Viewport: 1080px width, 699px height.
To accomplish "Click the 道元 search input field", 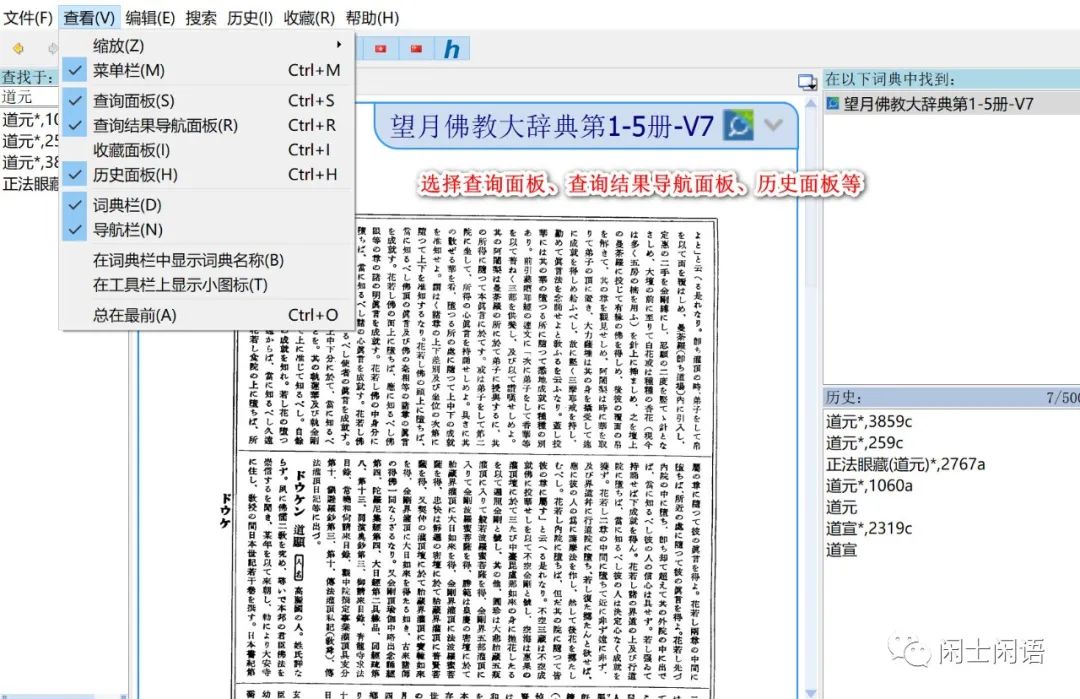I will point(30,97).
